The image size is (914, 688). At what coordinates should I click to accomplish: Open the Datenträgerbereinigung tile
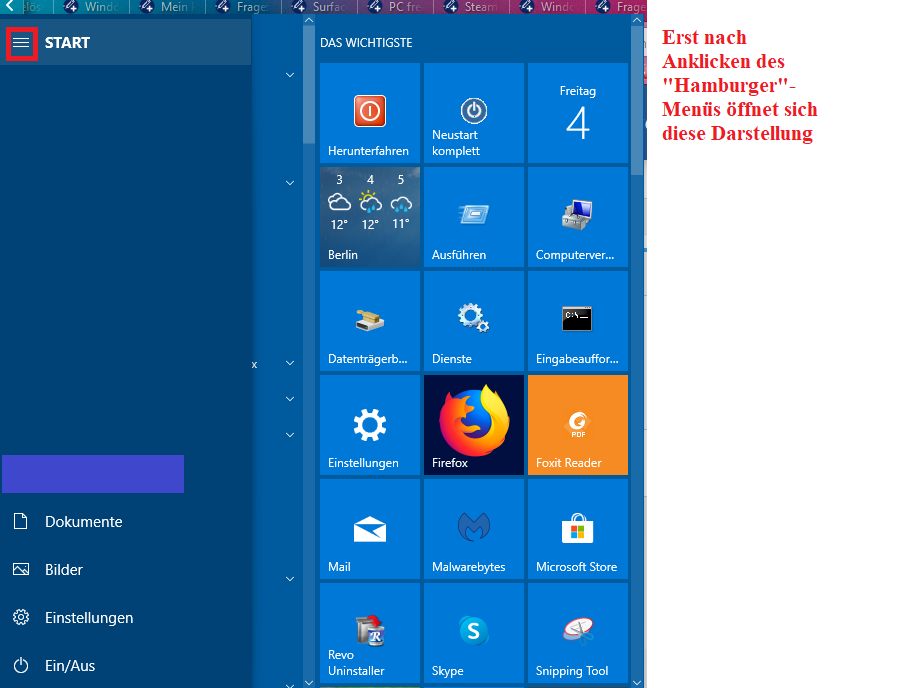pyautogui.click(x=370, y=321)
